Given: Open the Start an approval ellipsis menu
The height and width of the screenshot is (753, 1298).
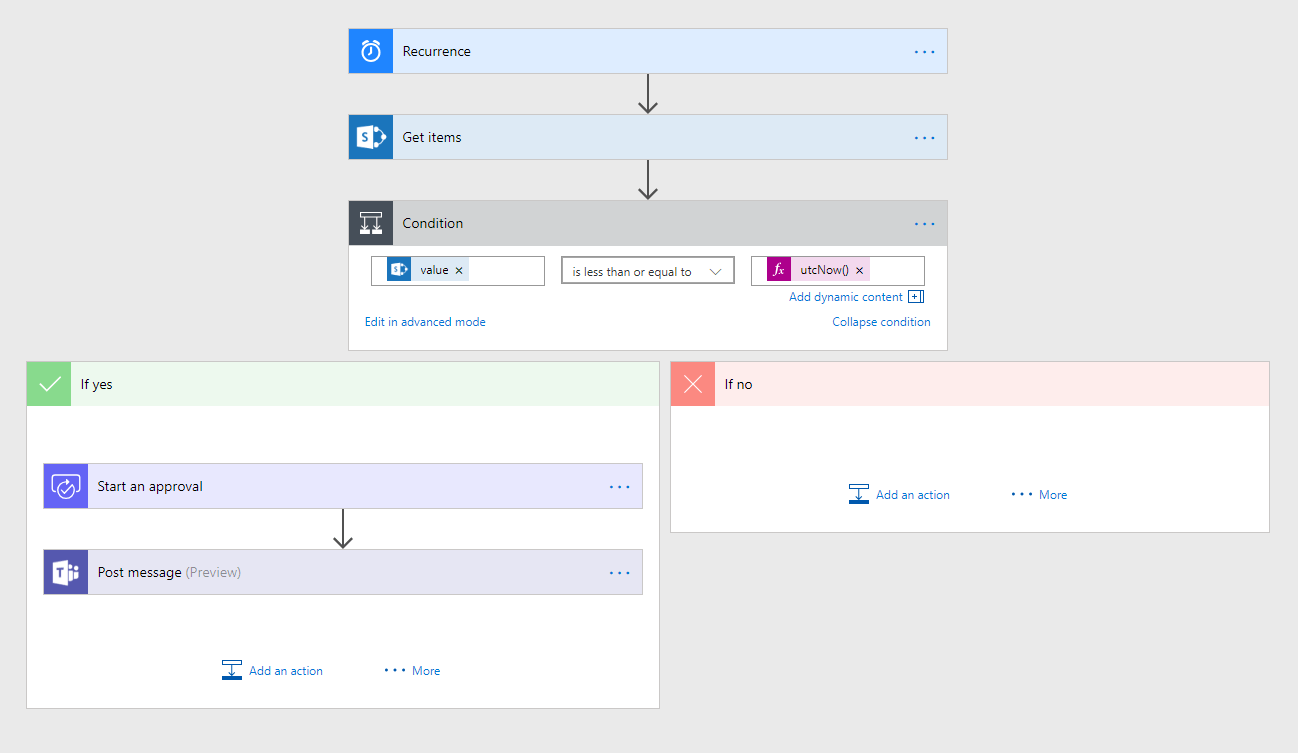Looking at the screenshot, I should (x=620, y=487).
